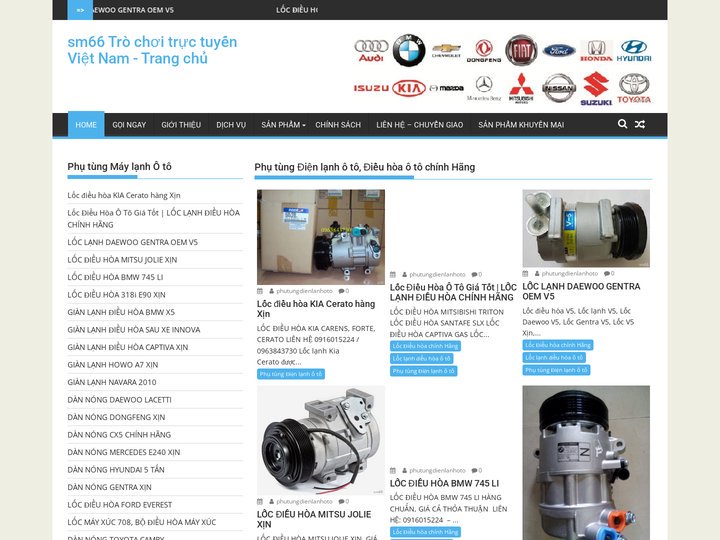Image resolution: width=720 pixels, height=540 pixels.
Task: Open the GỌI NGAY menu item
Action: click(129, 125)
